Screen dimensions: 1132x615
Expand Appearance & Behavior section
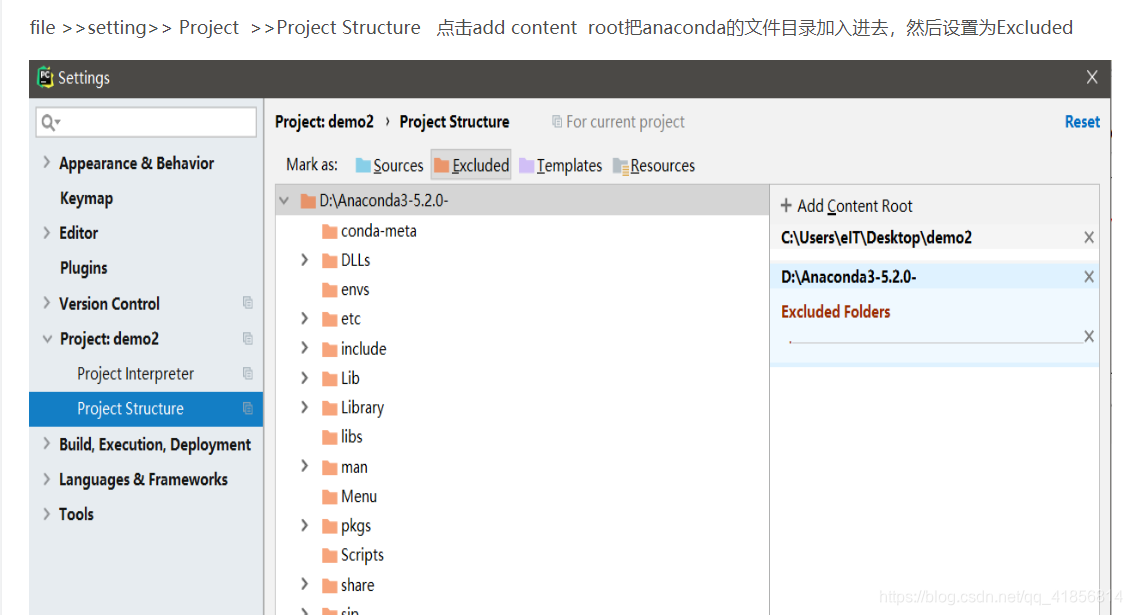(x=47, y=162)
